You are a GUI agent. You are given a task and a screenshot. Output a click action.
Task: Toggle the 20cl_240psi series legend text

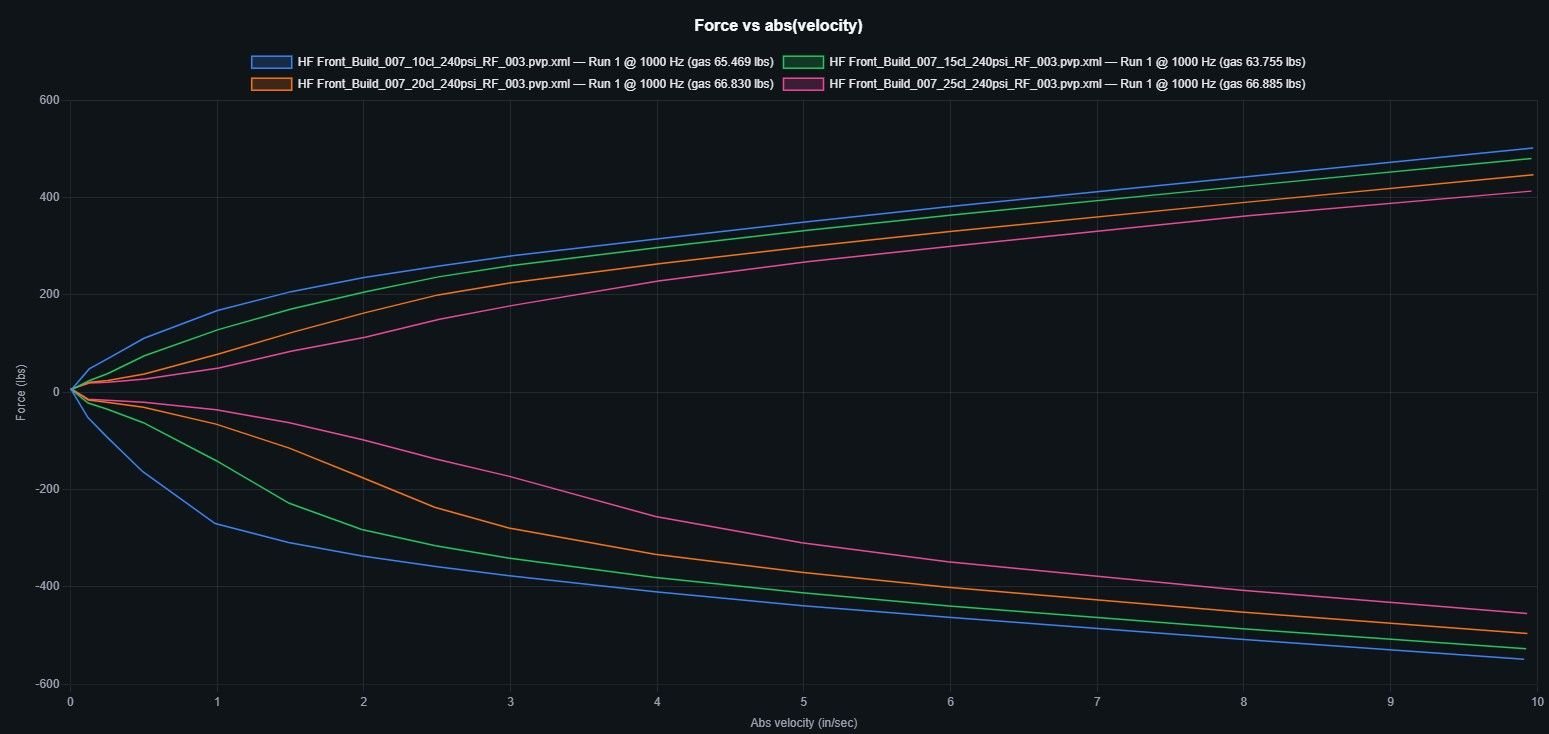tap(535, 84)
